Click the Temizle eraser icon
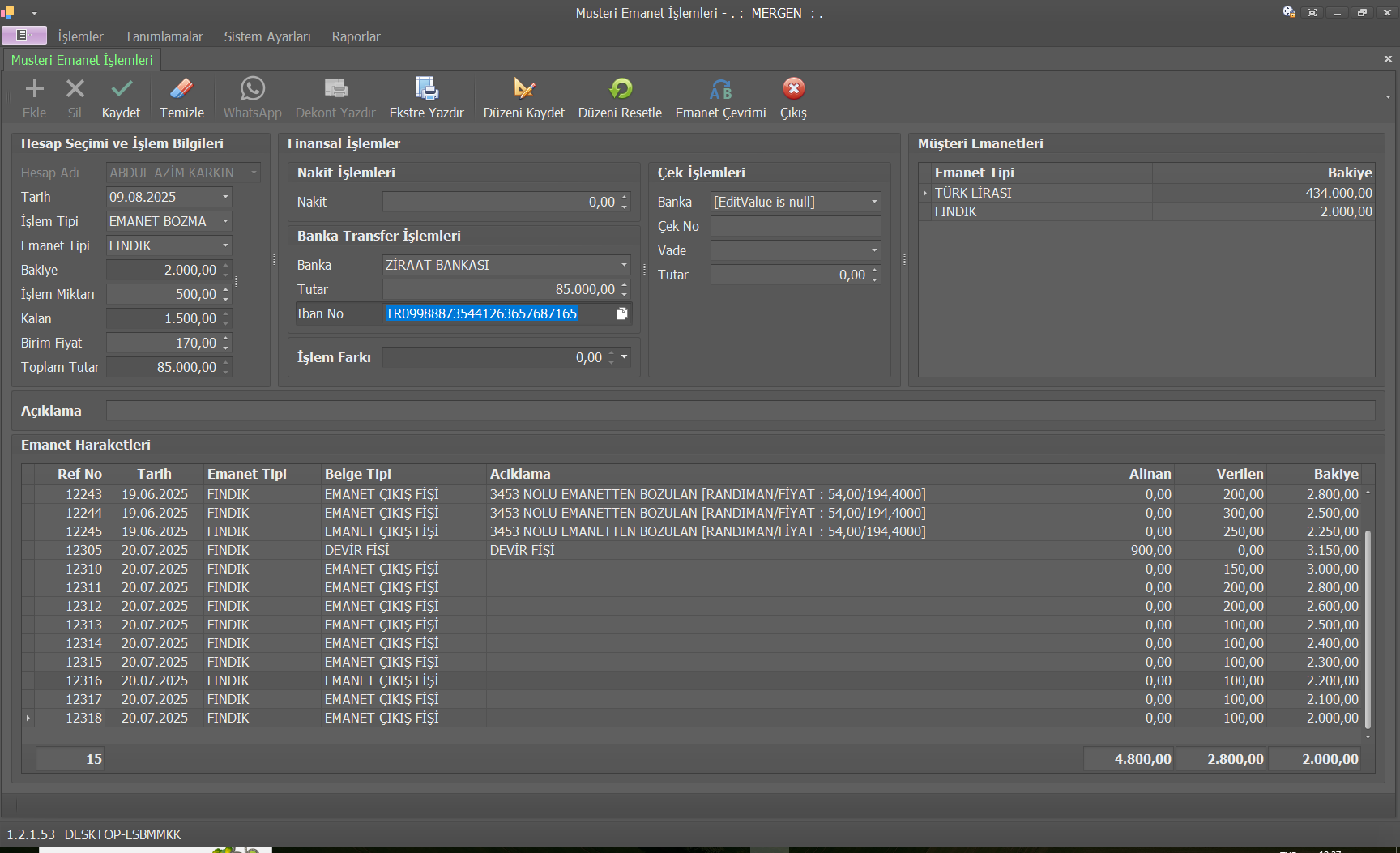 click(181, 89)
